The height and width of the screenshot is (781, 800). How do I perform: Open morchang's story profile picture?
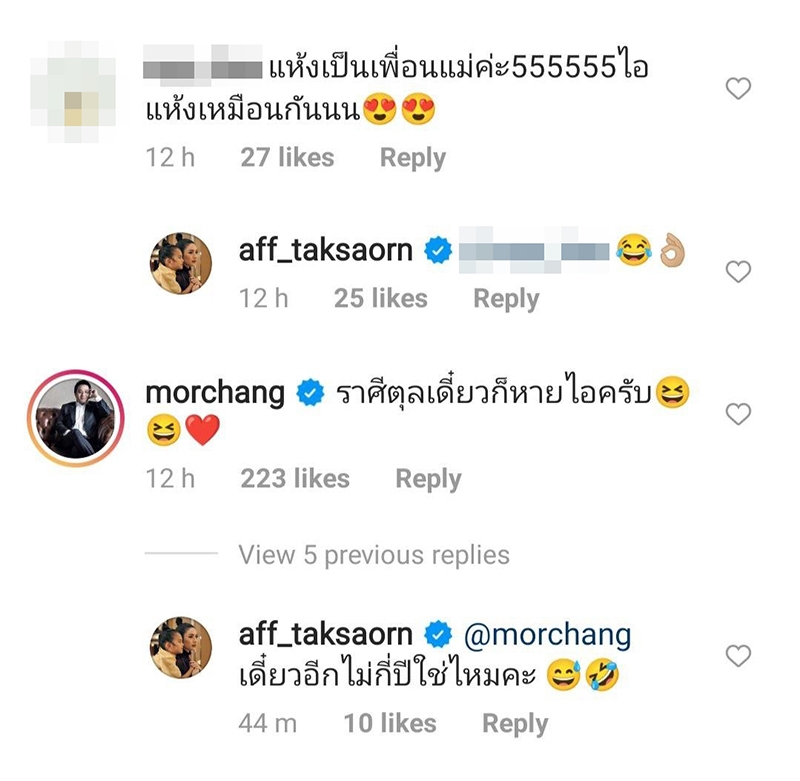point(76,418)
